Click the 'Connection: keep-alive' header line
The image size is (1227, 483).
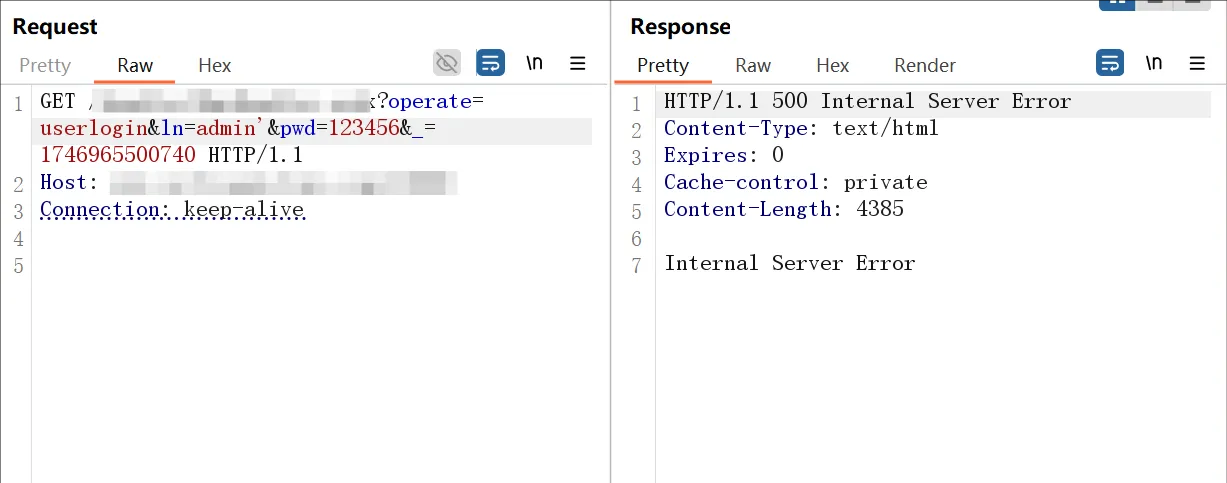coord(172,209)
